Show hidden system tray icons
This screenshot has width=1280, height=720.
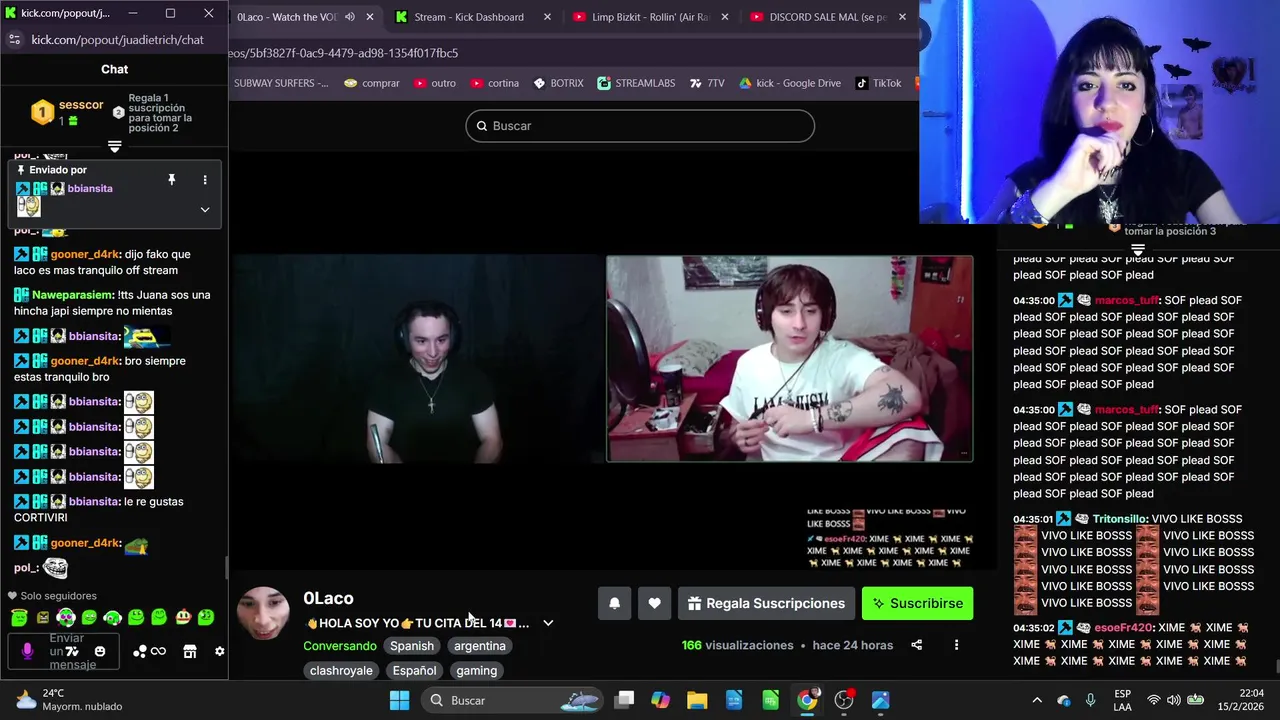[x=1037, y=700]
